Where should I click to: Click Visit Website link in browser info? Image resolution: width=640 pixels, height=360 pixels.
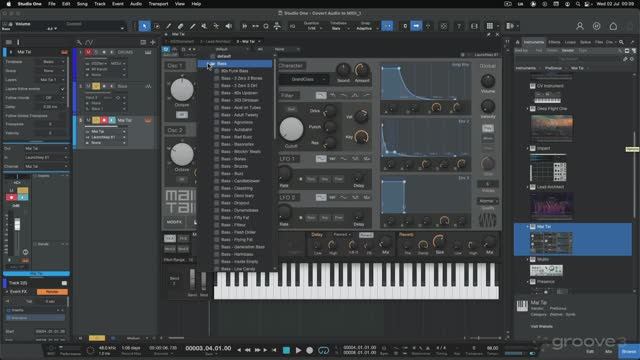[542, 326]
